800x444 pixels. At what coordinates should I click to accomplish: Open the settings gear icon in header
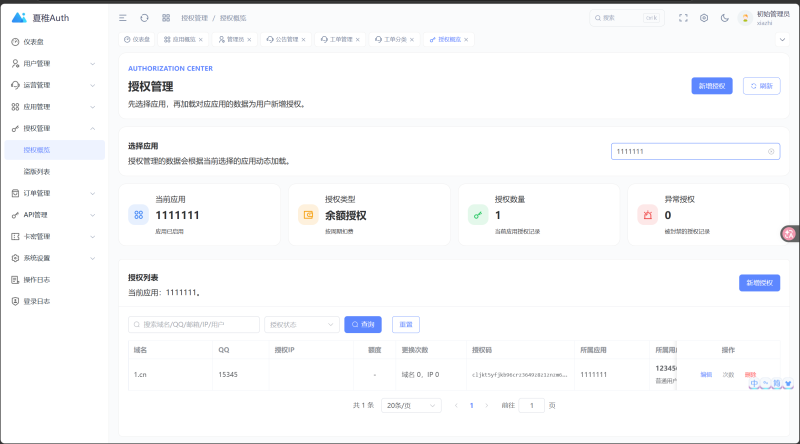click(x=704, y=18)
